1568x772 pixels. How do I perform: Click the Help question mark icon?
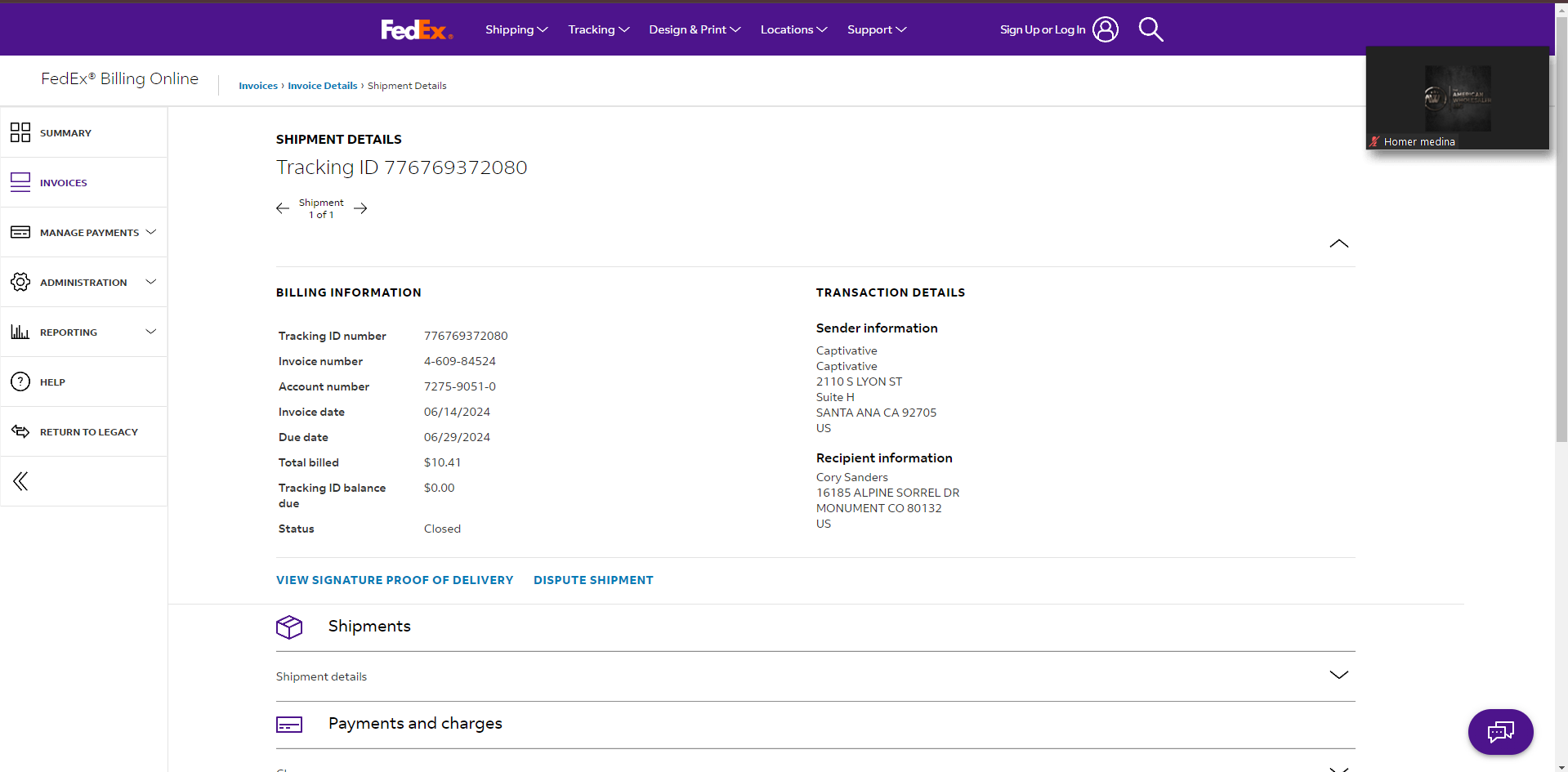tap(20, 382)
